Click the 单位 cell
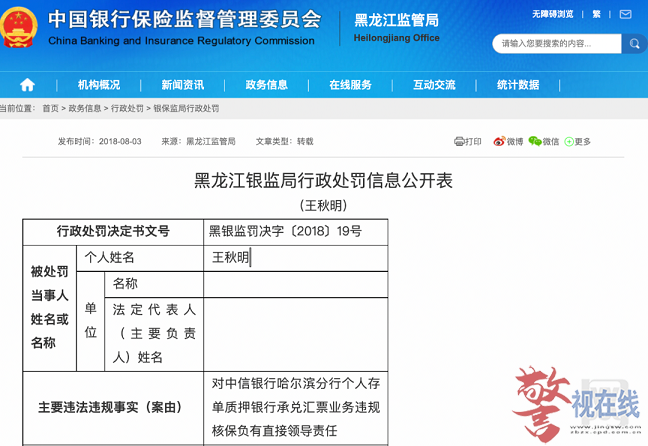The width and height of the screenshot is (648, 446). tap(91, 321)
